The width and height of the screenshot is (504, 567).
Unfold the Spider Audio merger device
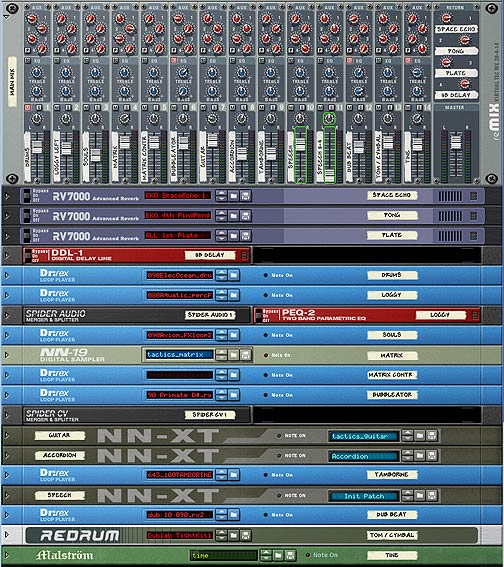tap(7, 315)
